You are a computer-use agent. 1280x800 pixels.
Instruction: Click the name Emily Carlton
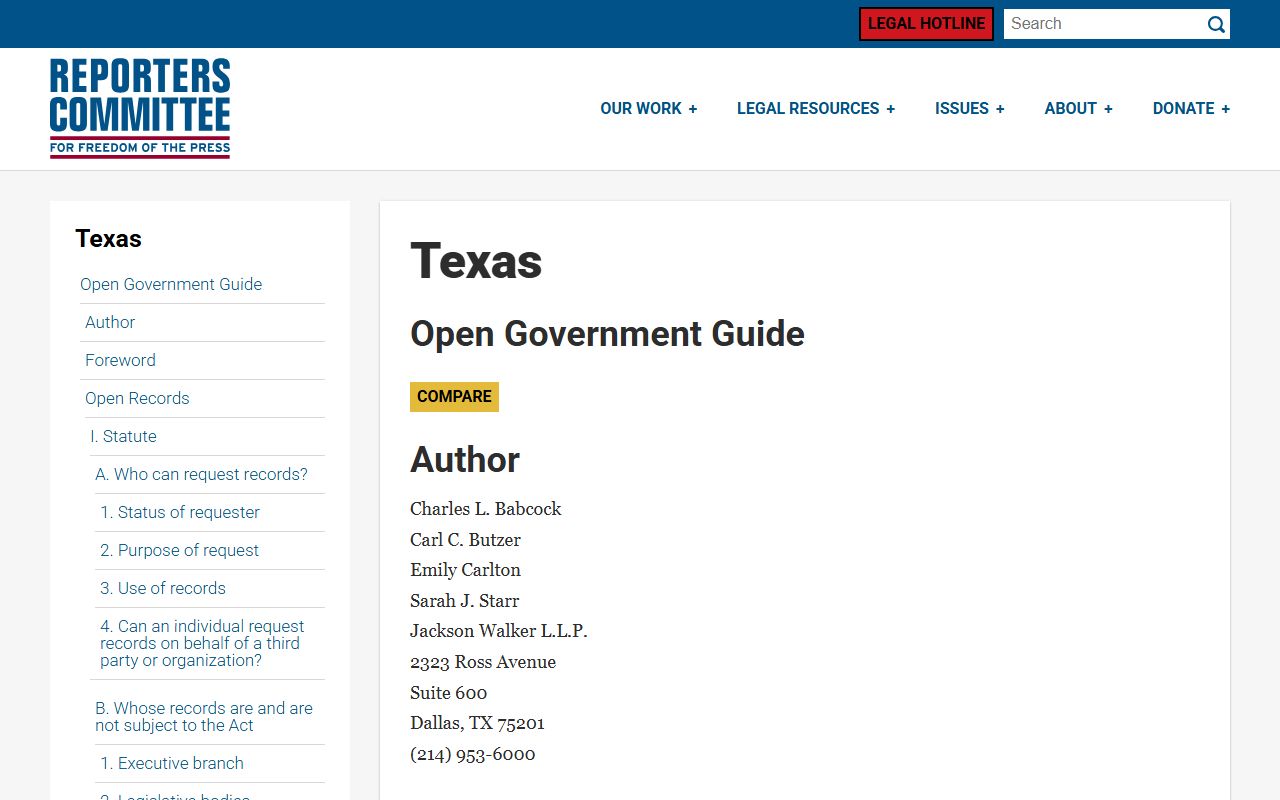coord(465,570)
